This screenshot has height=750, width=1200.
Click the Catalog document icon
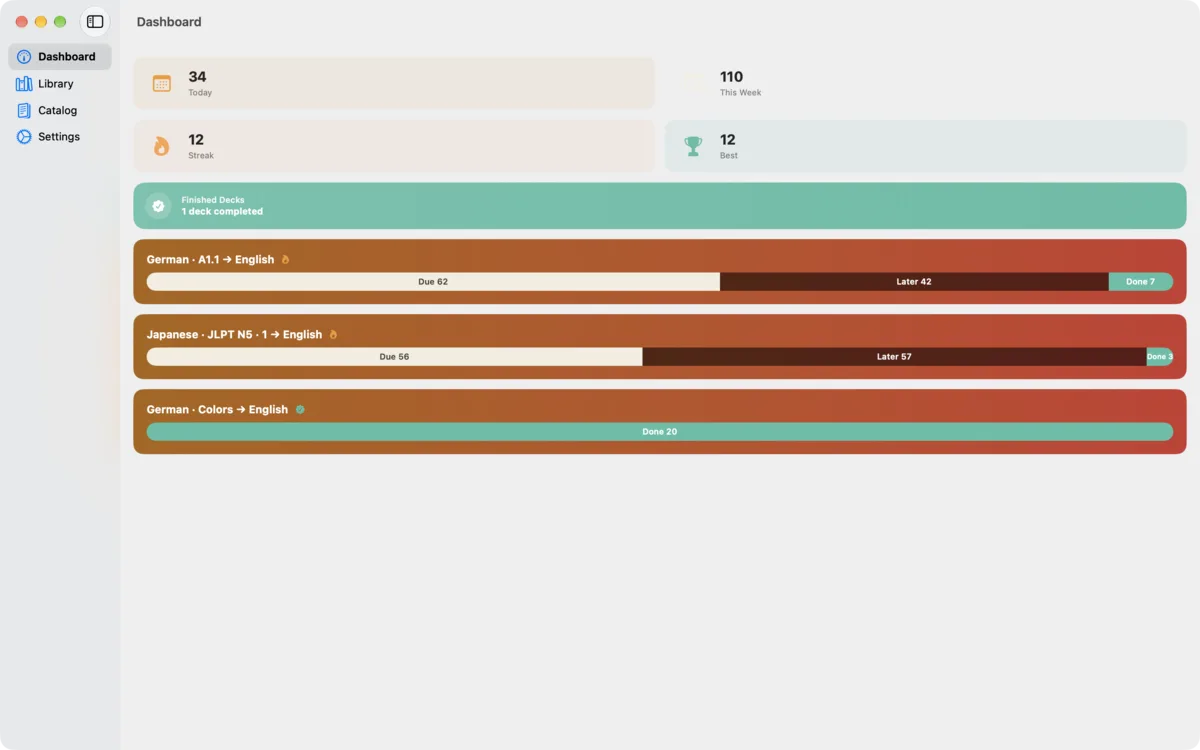24,110
